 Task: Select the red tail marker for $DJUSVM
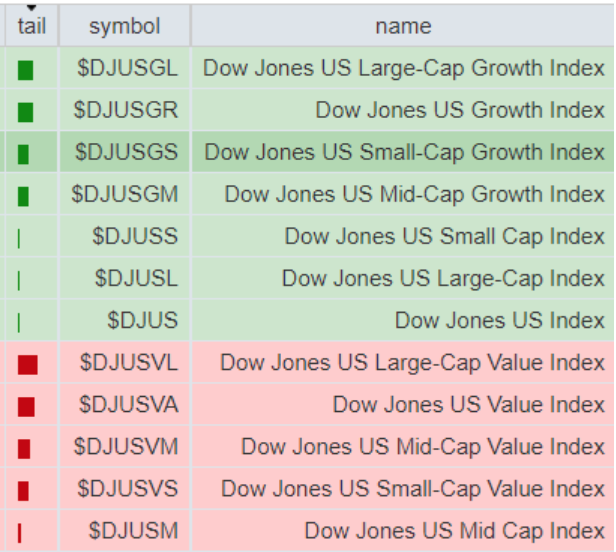(24, 448)
